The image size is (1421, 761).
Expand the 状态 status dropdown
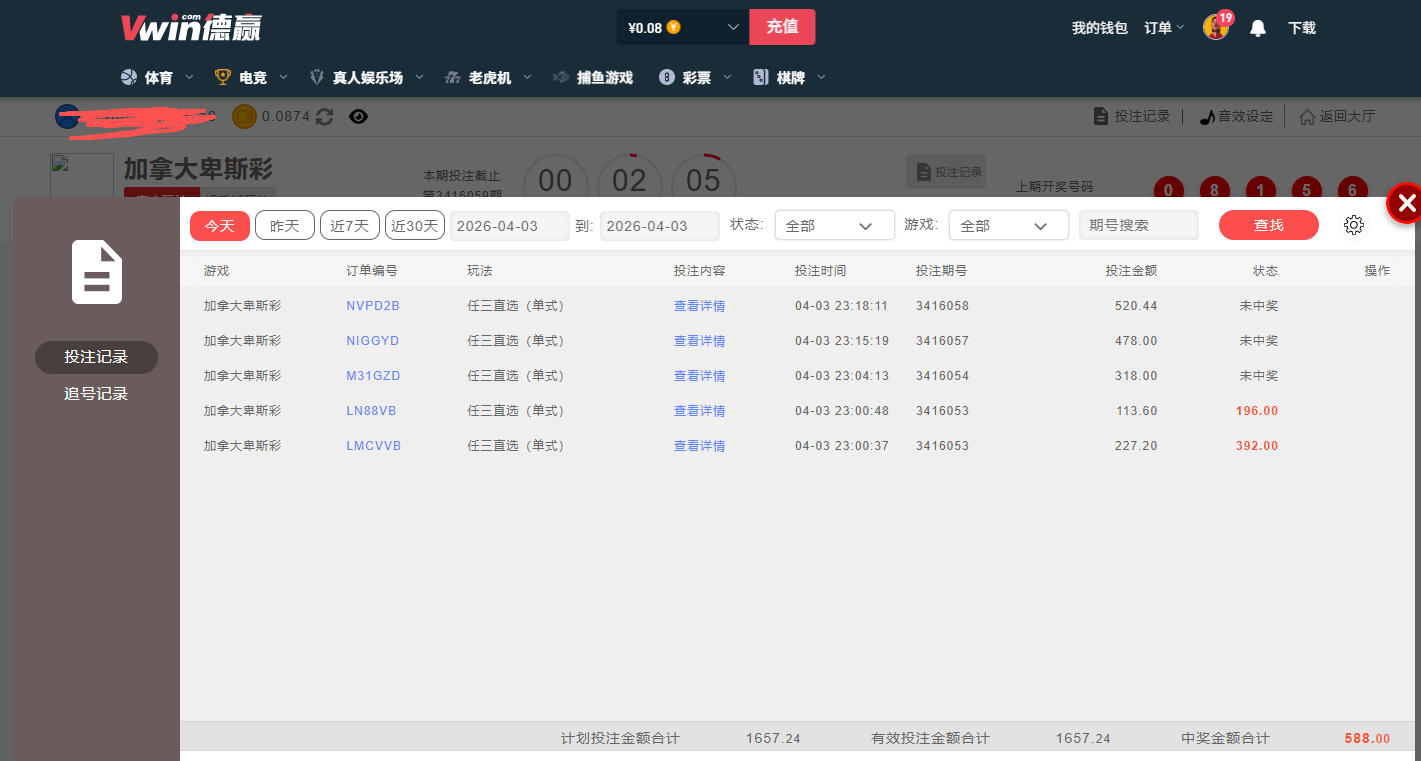[834, 226]
